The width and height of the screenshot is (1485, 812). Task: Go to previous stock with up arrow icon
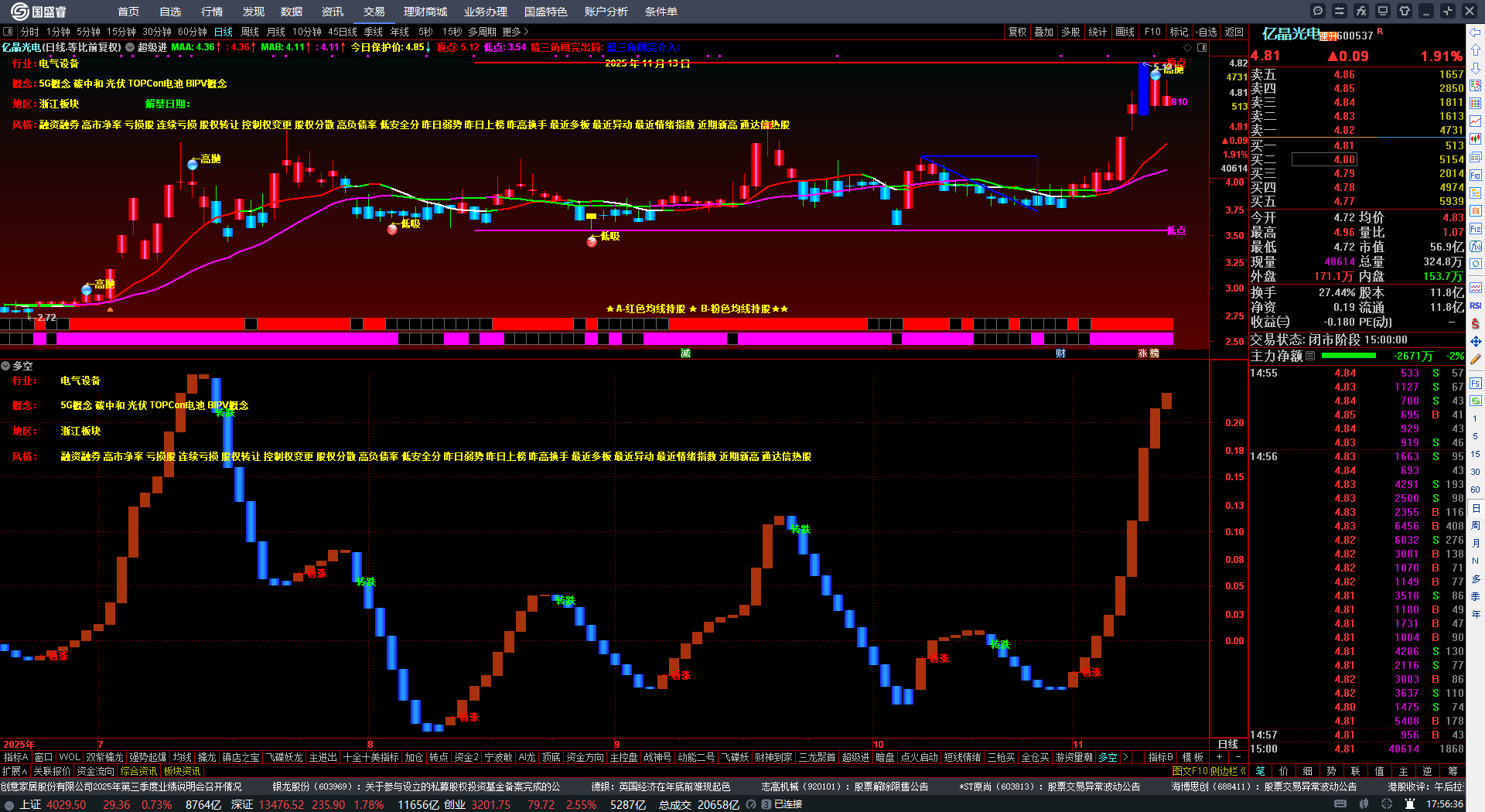(1476, 50)
